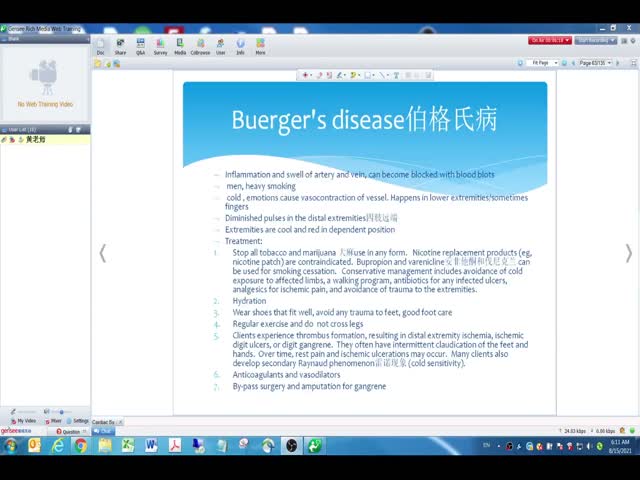This screenshot has height=480, width=640.
Task: Select the red pointer annotation tool
Action: pos(305,76)
